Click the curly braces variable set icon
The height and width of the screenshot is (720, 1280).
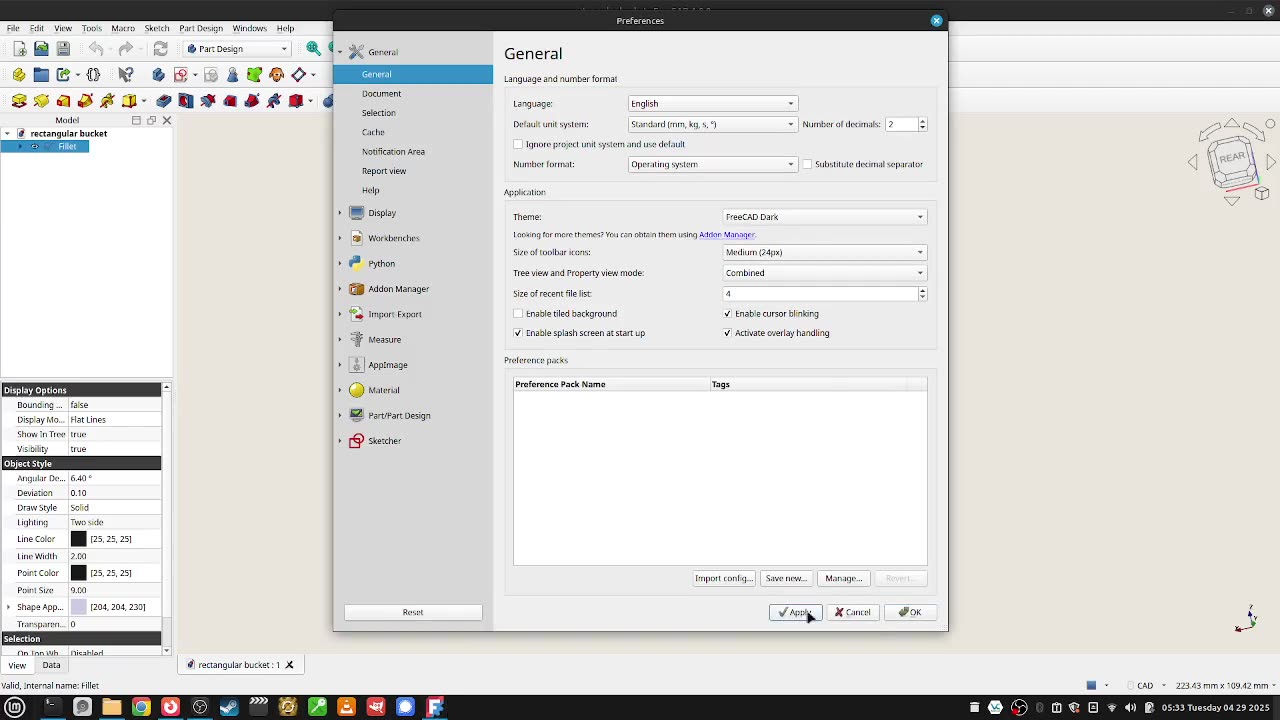point(94,75)
